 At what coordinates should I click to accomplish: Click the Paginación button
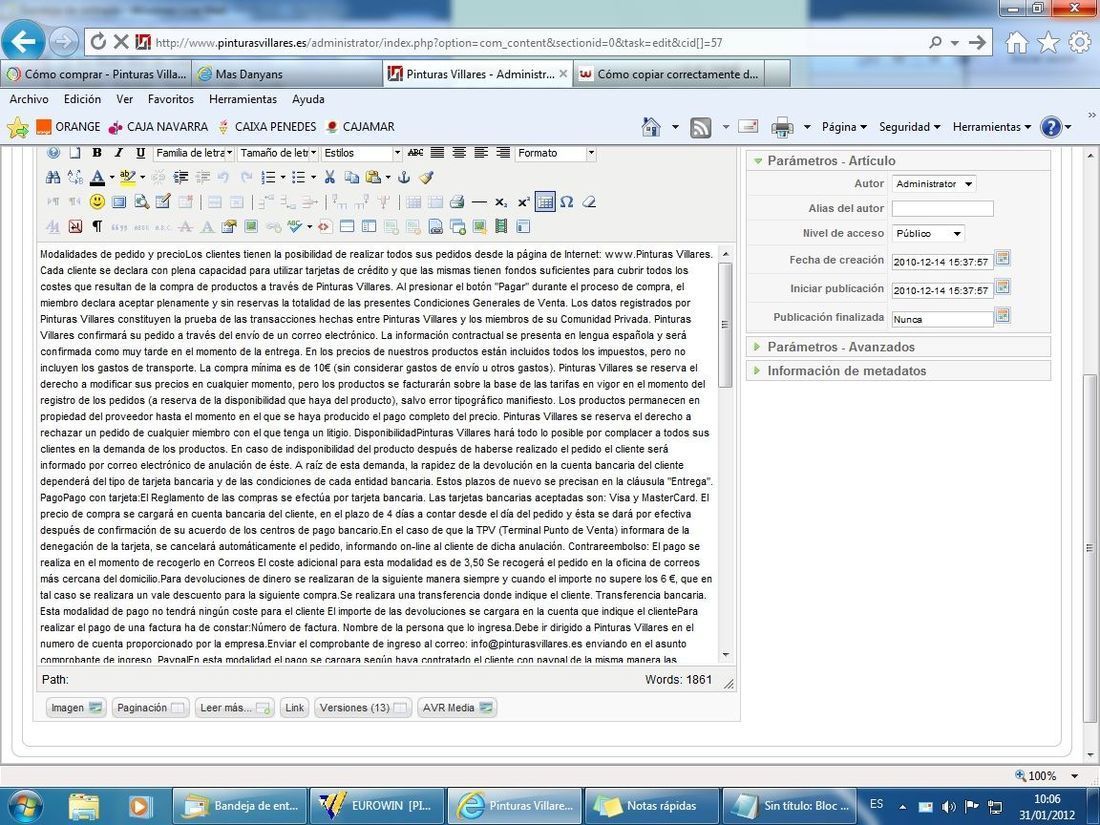coord(150,708)
